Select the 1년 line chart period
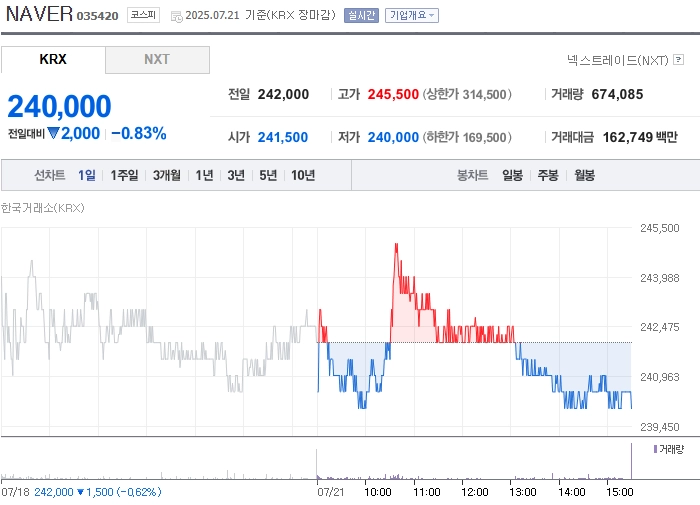Screen dimensions: 700x505 (x=204, y=175)
